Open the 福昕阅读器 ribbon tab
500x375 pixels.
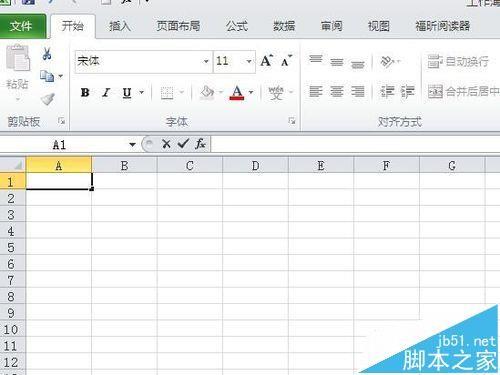point(443,26)
